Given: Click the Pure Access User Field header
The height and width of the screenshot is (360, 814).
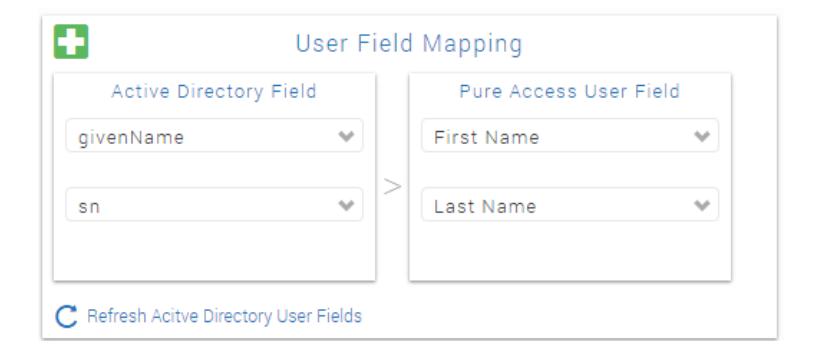Looking at the screenshot, I should tap(569, 91).
